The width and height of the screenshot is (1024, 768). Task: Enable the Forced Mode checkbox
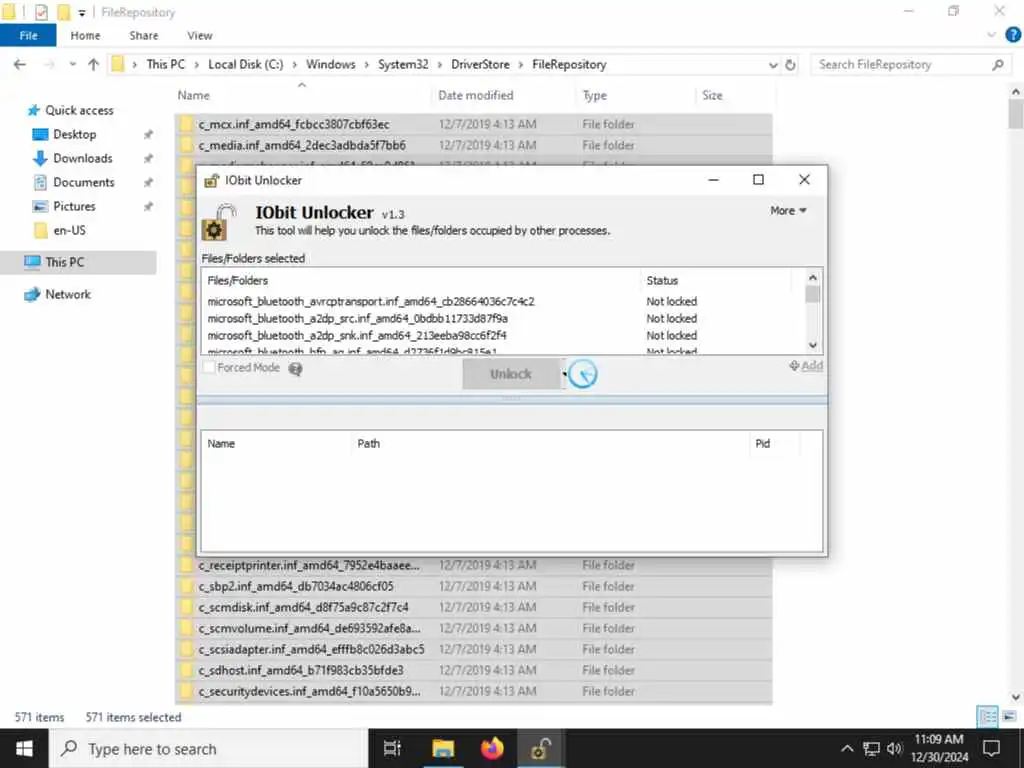point(209,368)
